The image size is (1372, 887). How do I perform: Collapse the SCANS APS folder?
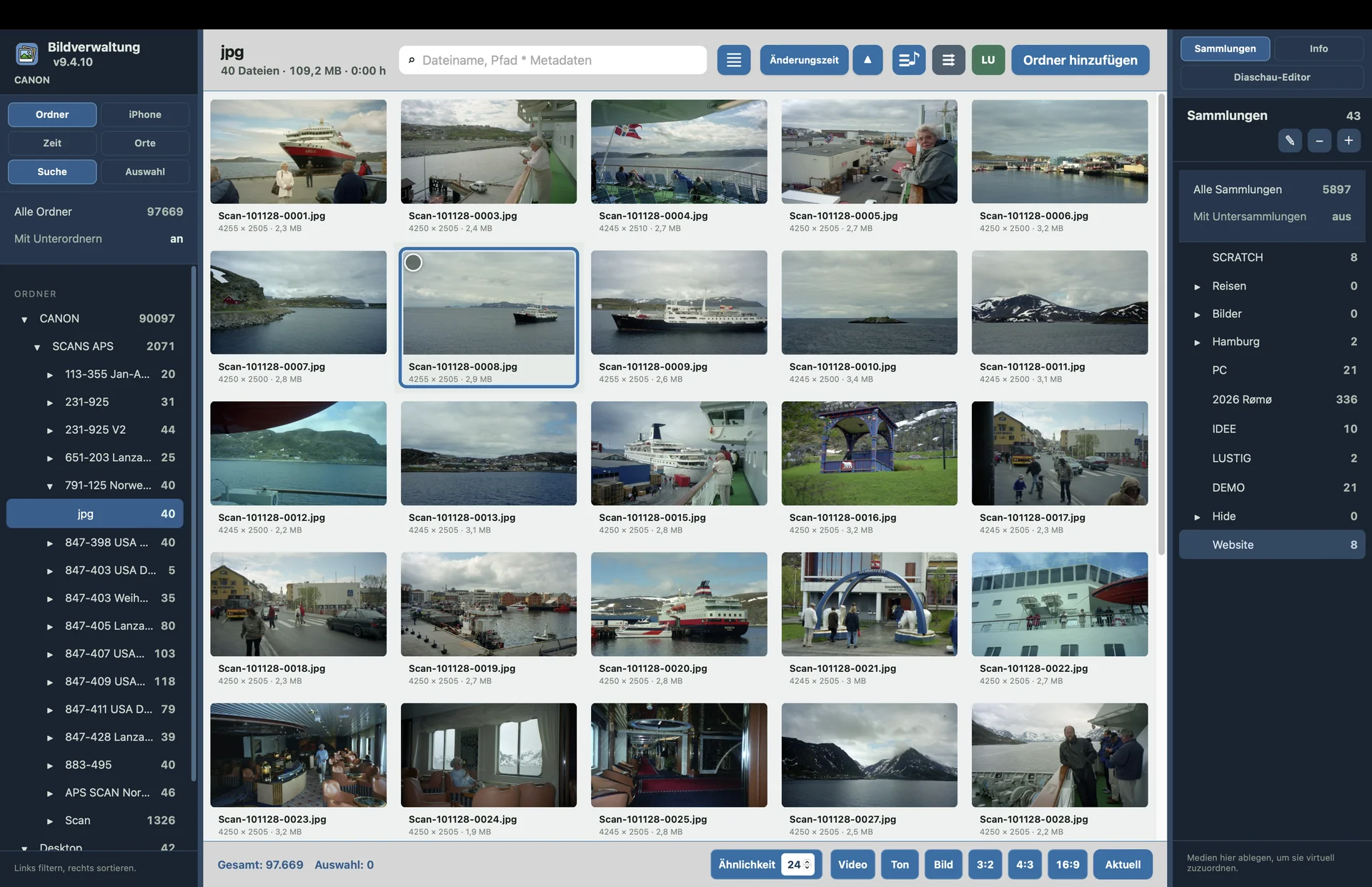click(x=37, y=347)
